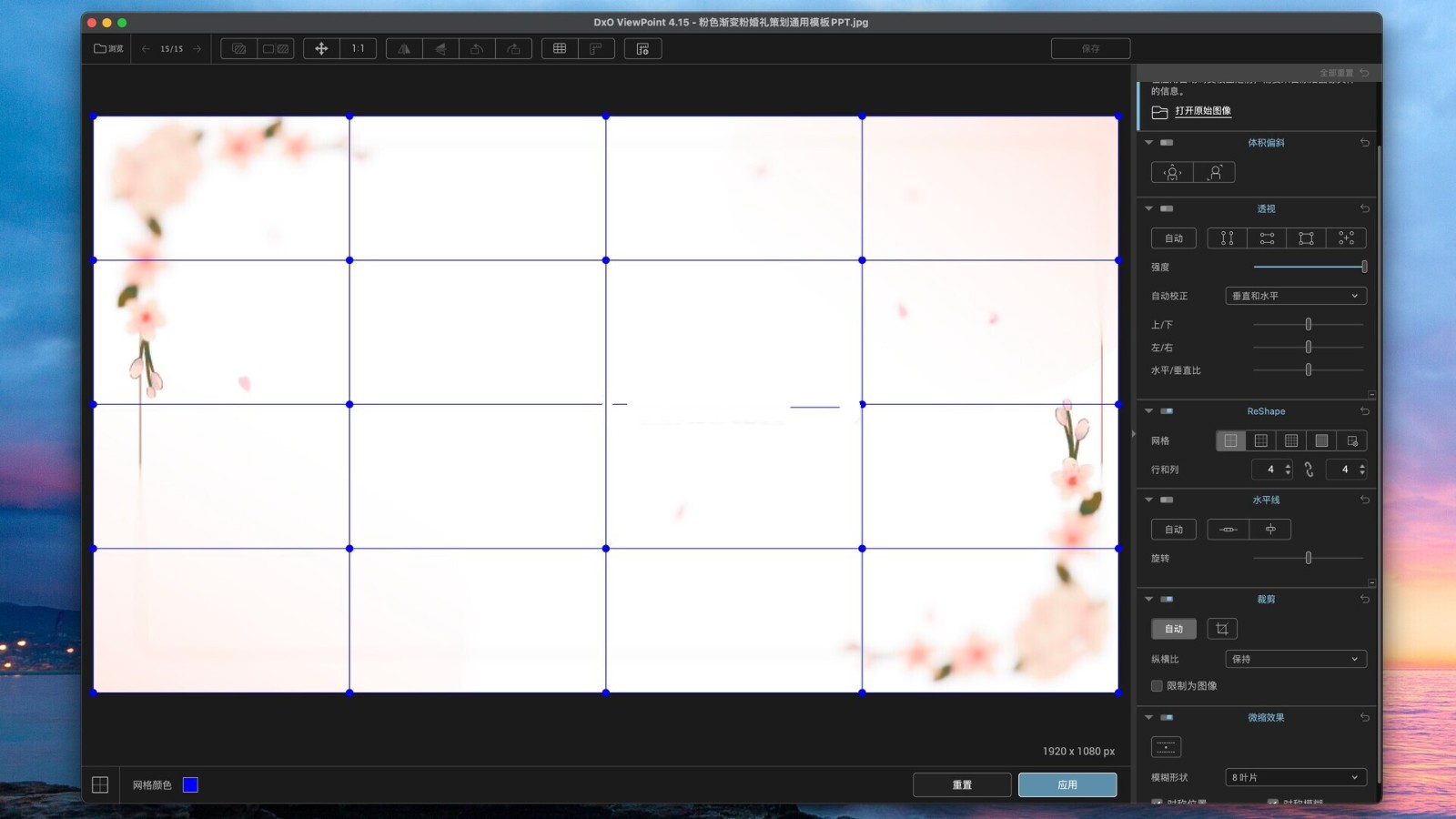Open the 模糊形状 8 叶片 dropdown

1296,777
